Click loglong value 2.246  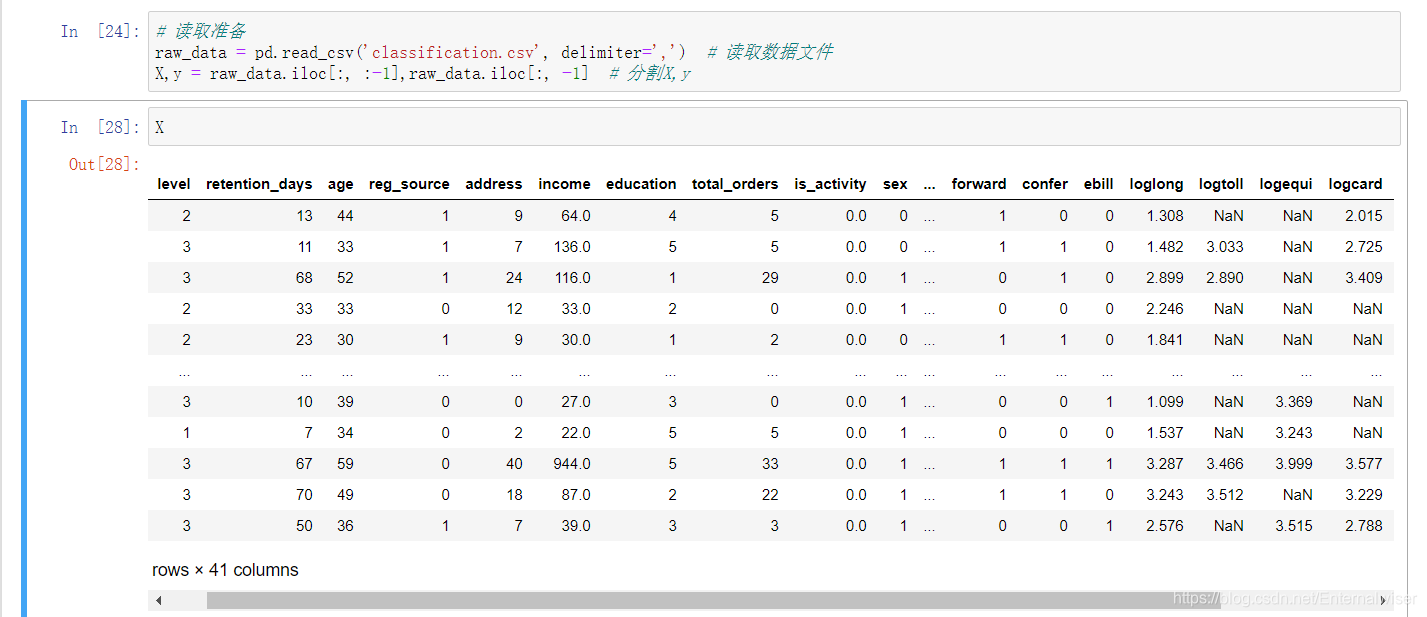1165,309
